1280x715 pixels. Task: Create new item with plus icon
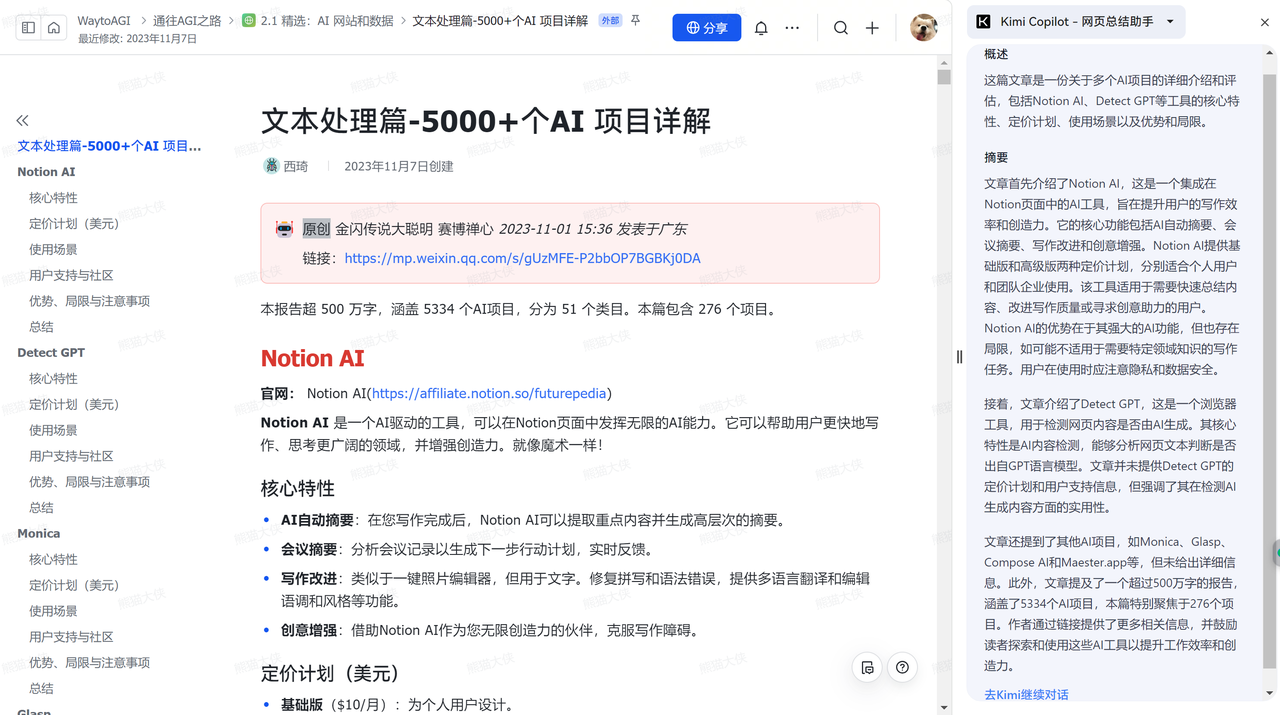[x=872, y=28]
